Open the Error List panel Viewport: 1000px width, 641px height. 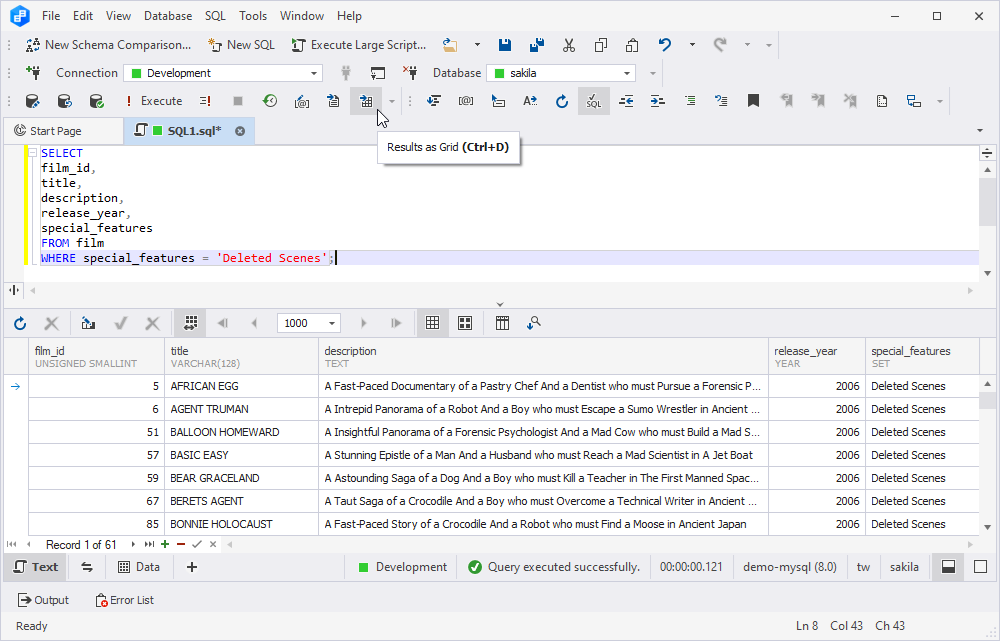point(124,600)
